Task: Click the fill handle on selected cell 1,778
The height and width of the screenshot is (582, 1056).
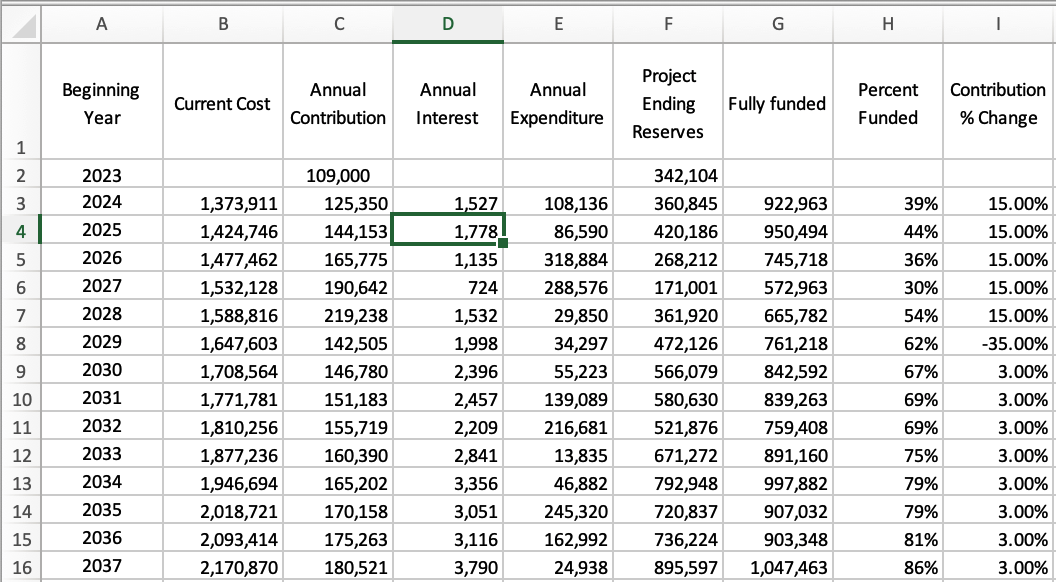Action: click(503, 243)
